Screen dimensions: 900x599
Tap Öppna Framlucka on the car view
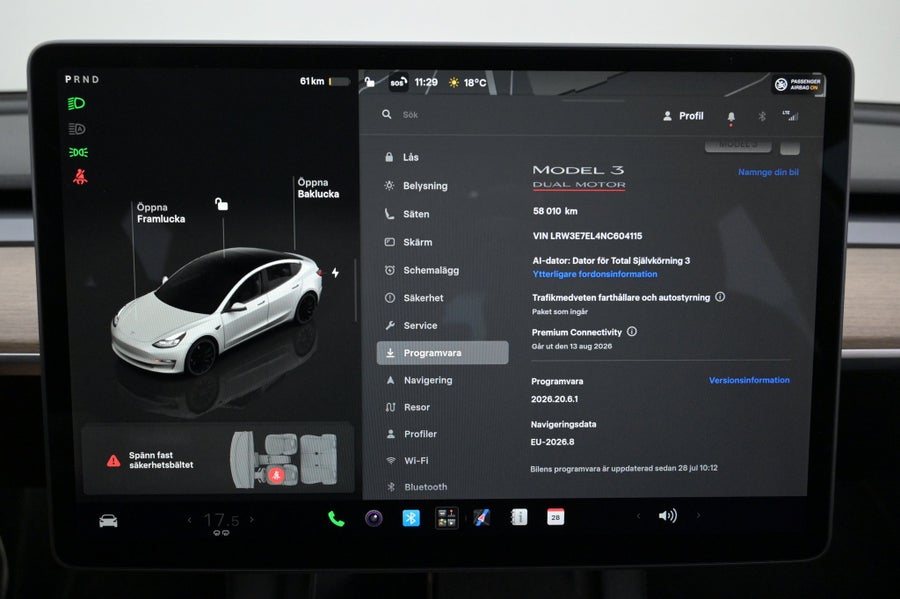[161, 213]
